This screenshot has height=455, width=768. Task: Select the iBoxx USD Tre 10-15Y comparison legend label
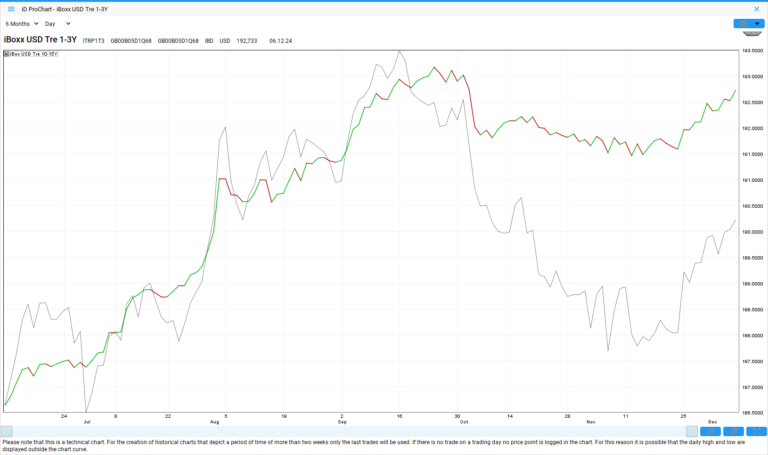pos(33,54)
